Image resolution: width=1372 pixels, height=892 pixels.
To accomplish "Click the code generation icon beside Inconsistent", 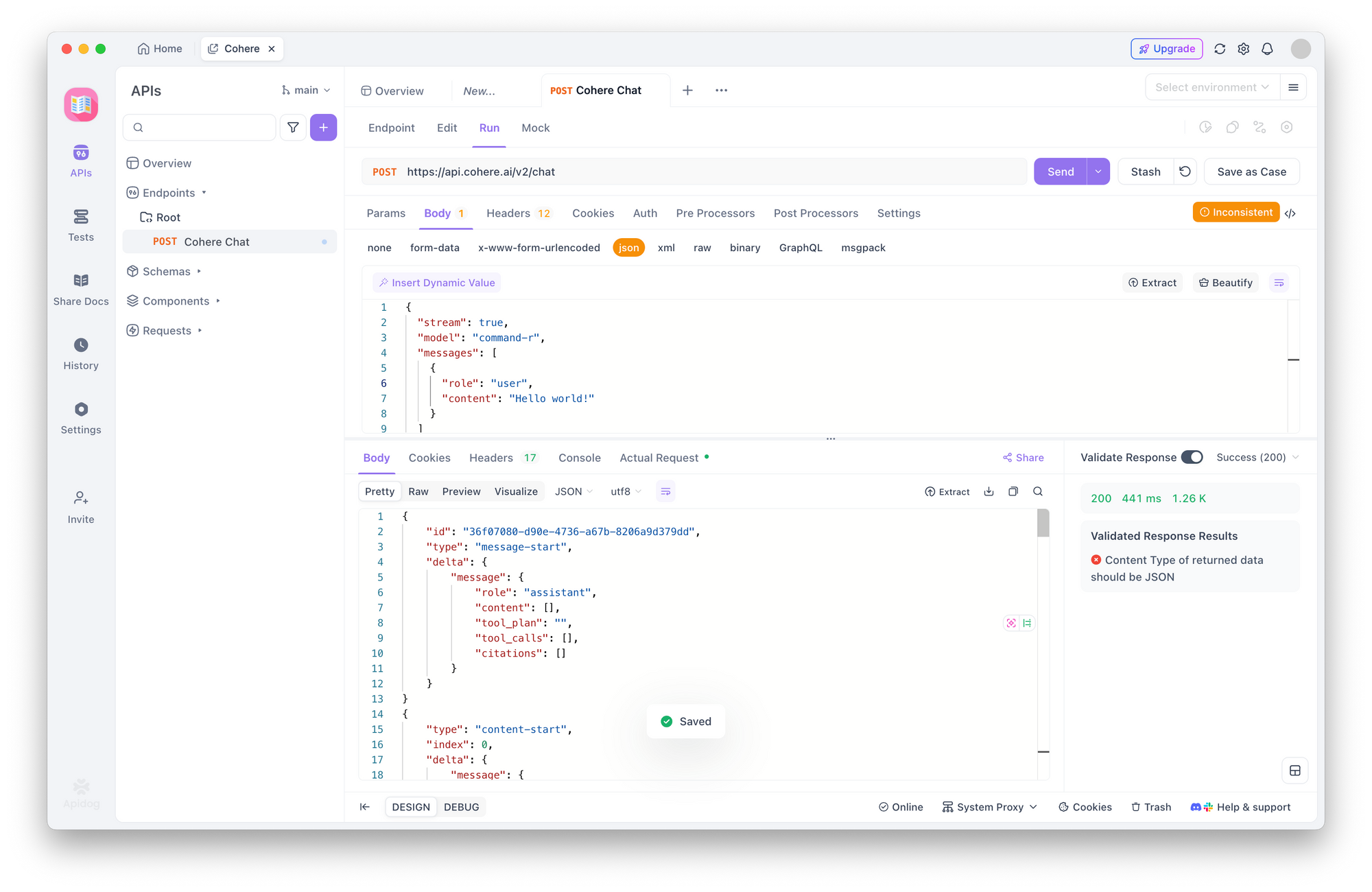I will 1290,213.
